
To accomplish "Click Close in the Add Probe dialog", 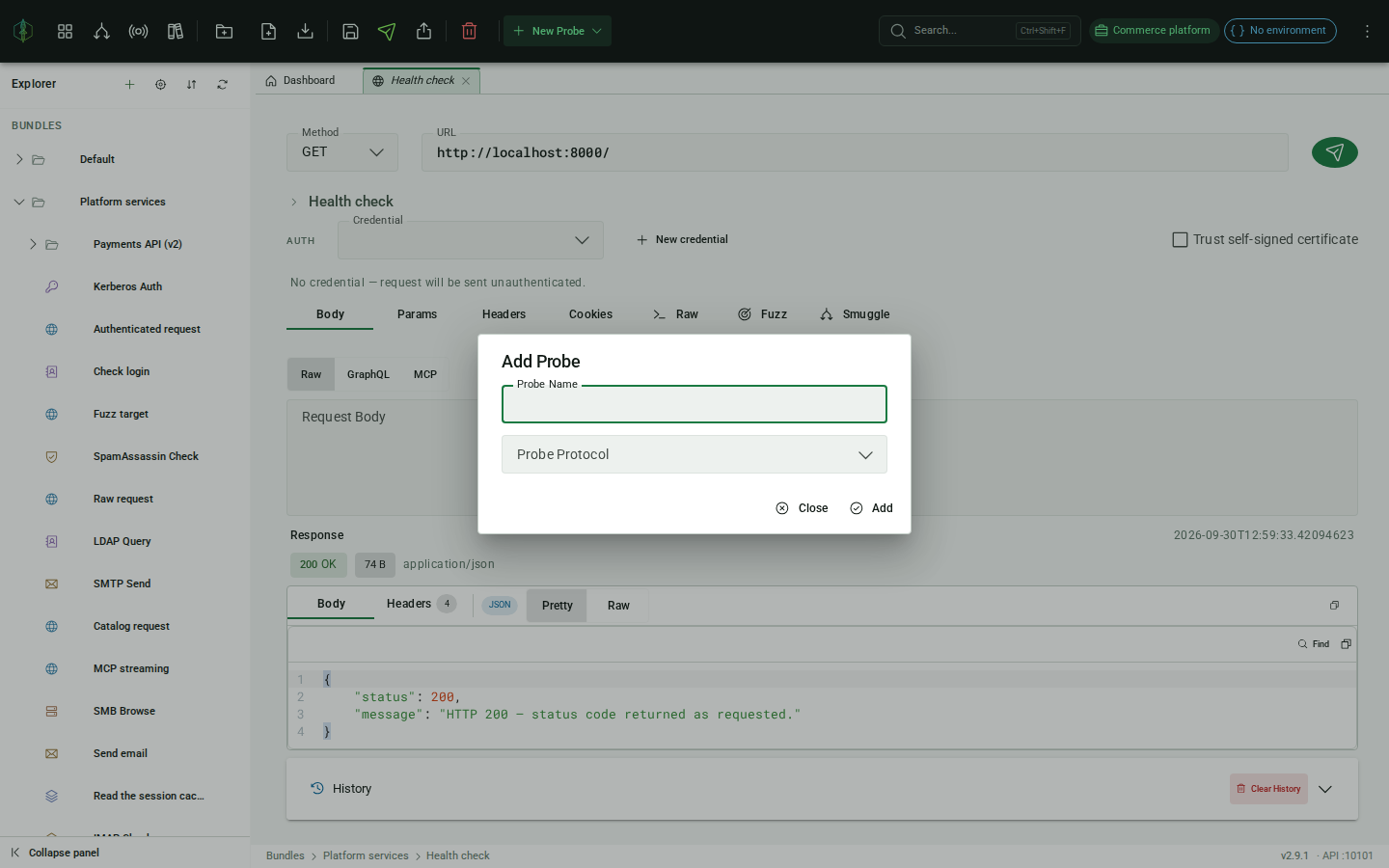I will pyautogui.click(x=802, y=508).
